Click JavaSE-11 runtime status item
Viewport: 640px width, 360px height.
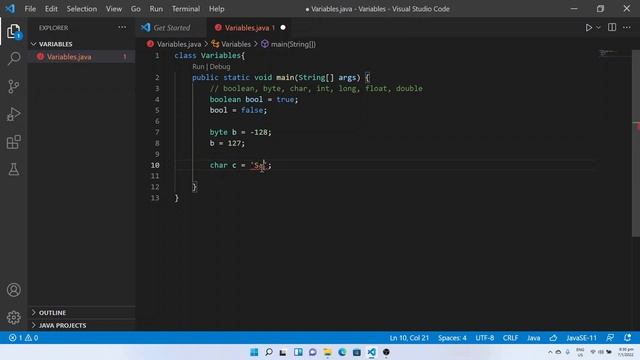pyautogui.click(x=581, y=338)
